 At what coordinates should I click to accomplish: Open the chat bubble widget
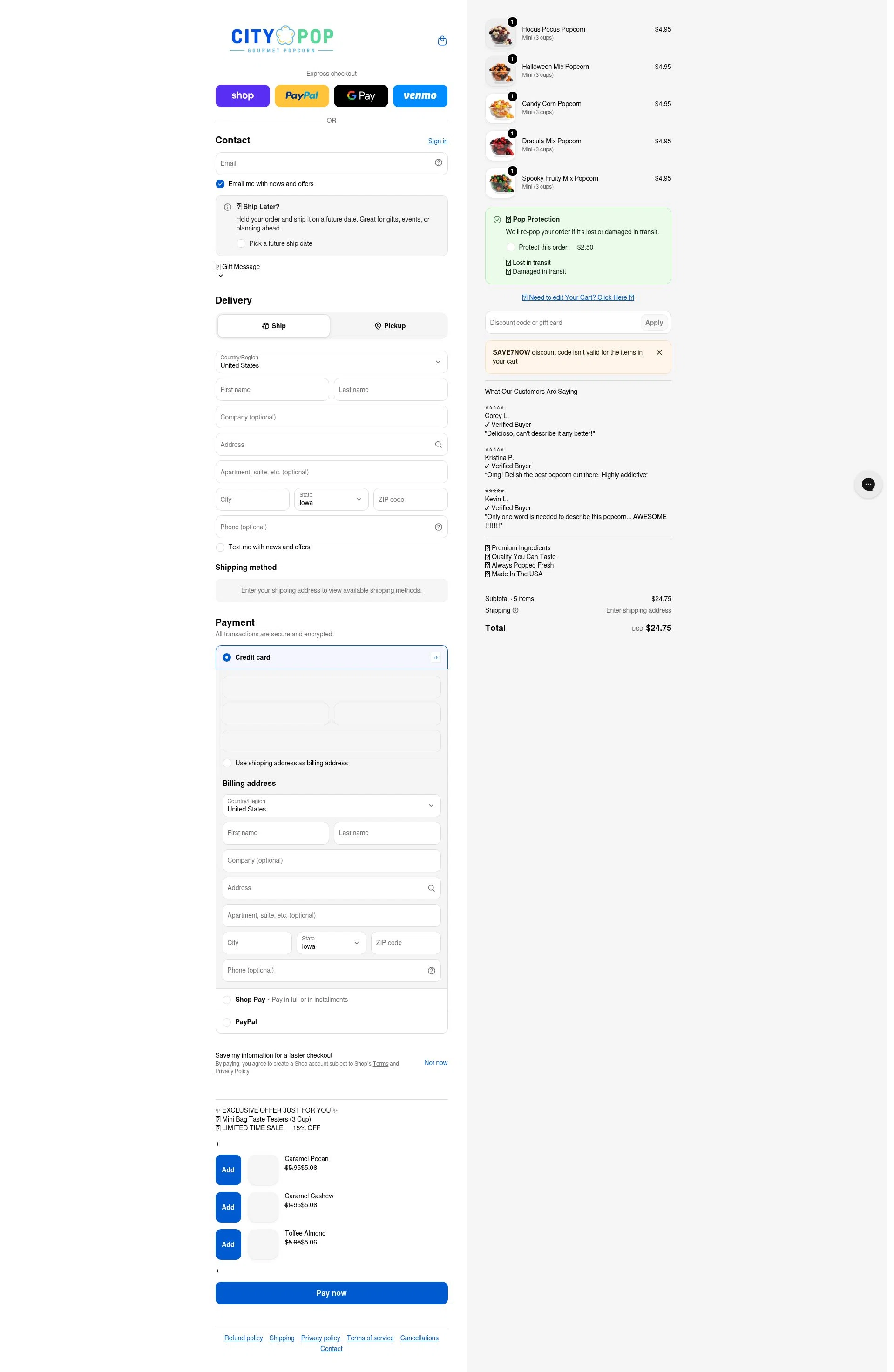(x=867, y=484)
